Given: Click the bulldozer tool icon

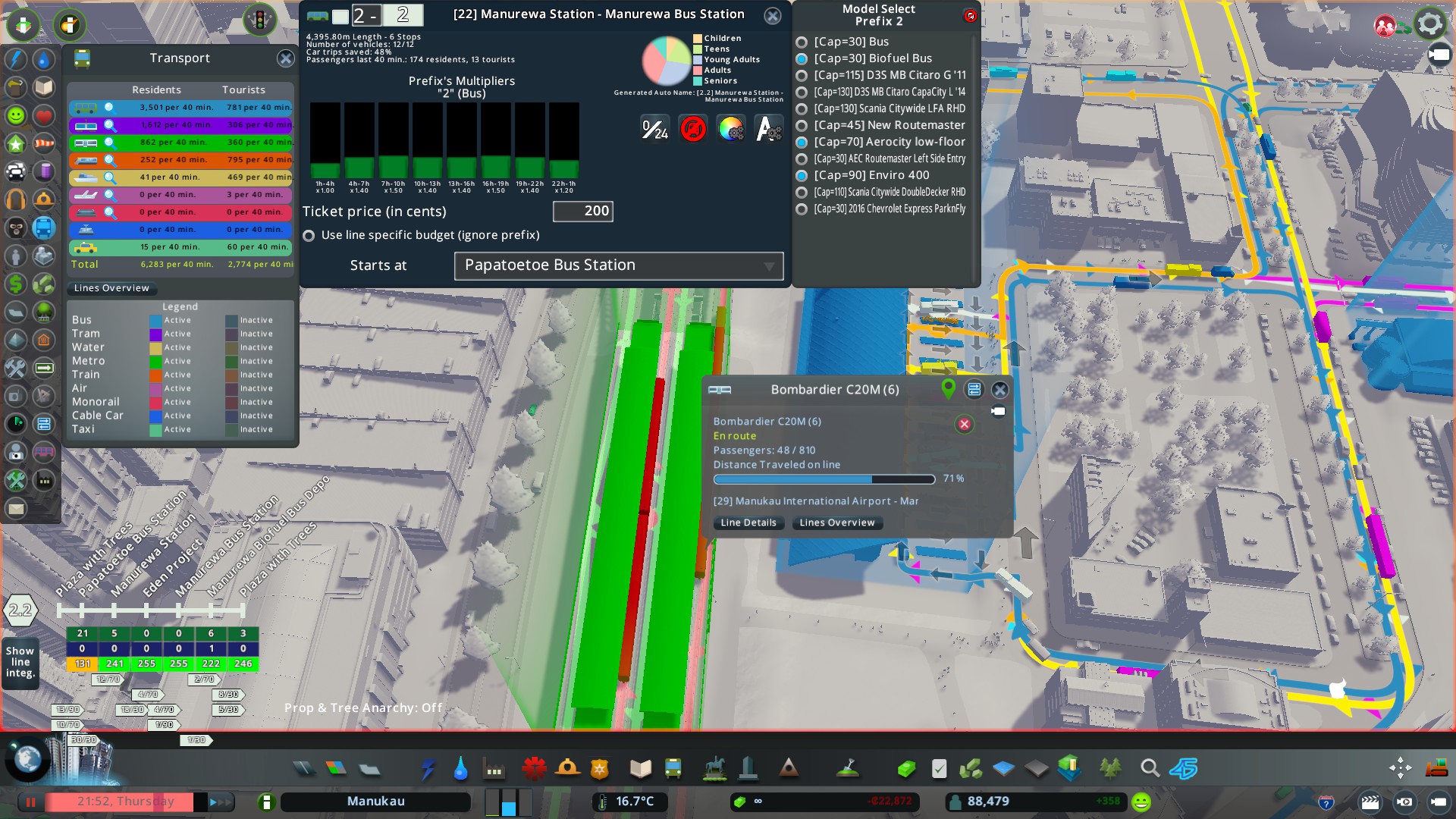Looking at the screenshot, I should pos(1436,768).
